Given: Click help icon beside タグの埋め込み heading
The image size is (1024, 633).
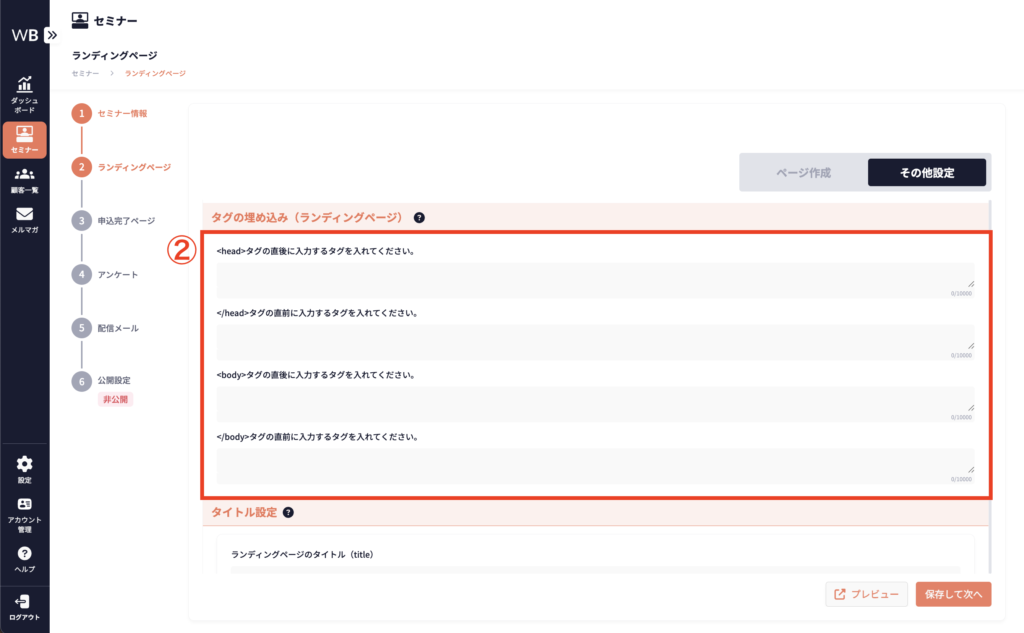Looking at the screenshot, I should pos(419,217).
